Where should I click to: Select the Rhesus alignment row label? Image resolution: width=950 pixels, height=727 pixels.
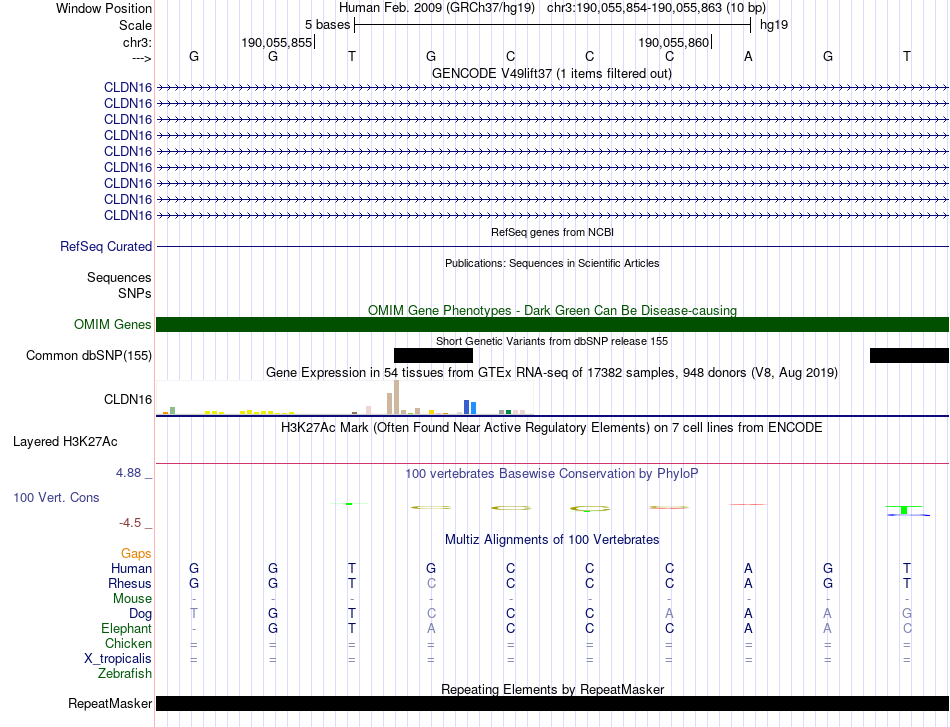[x=130, y=583]
